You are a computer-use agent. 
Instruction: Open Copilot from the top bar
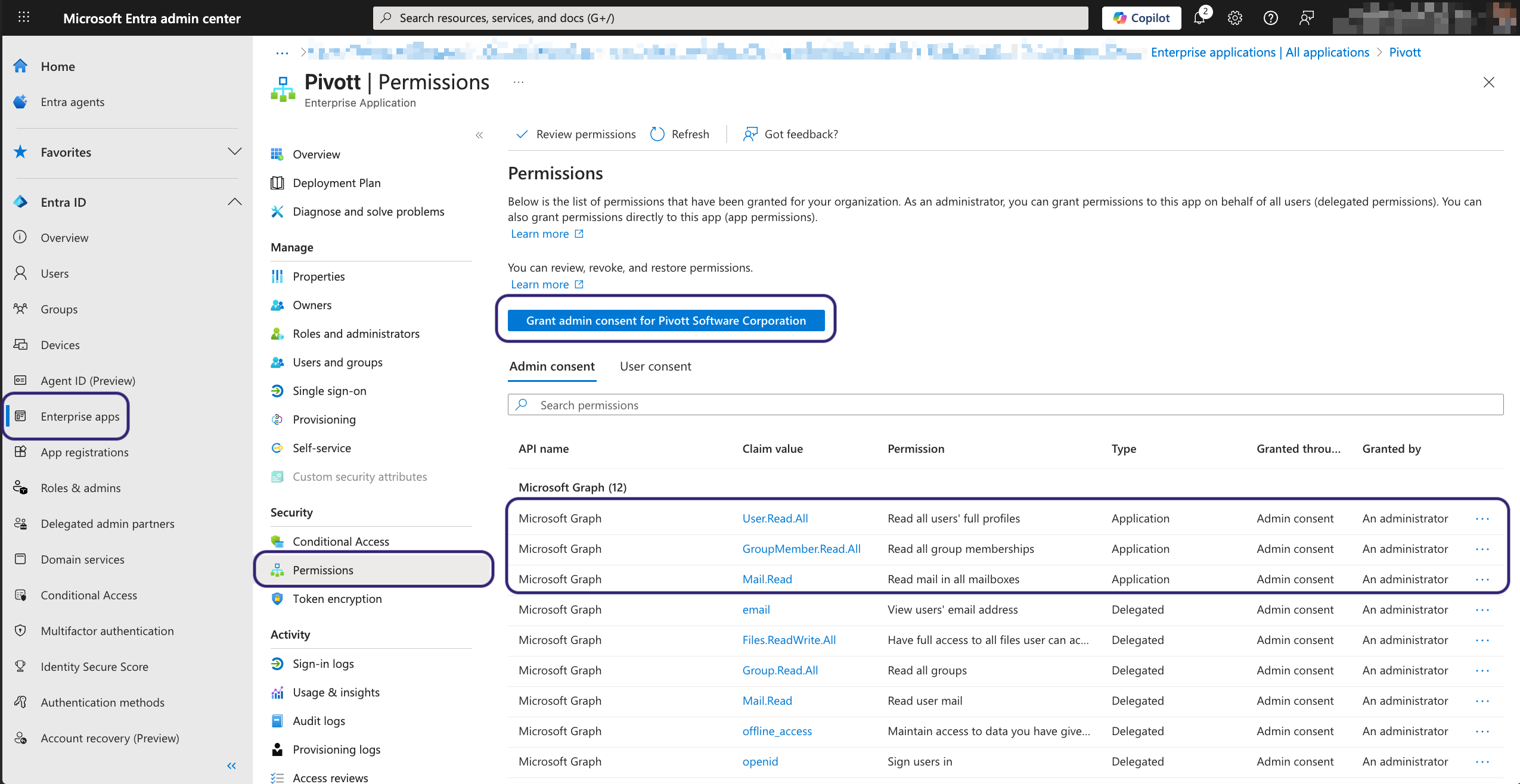1141,18
